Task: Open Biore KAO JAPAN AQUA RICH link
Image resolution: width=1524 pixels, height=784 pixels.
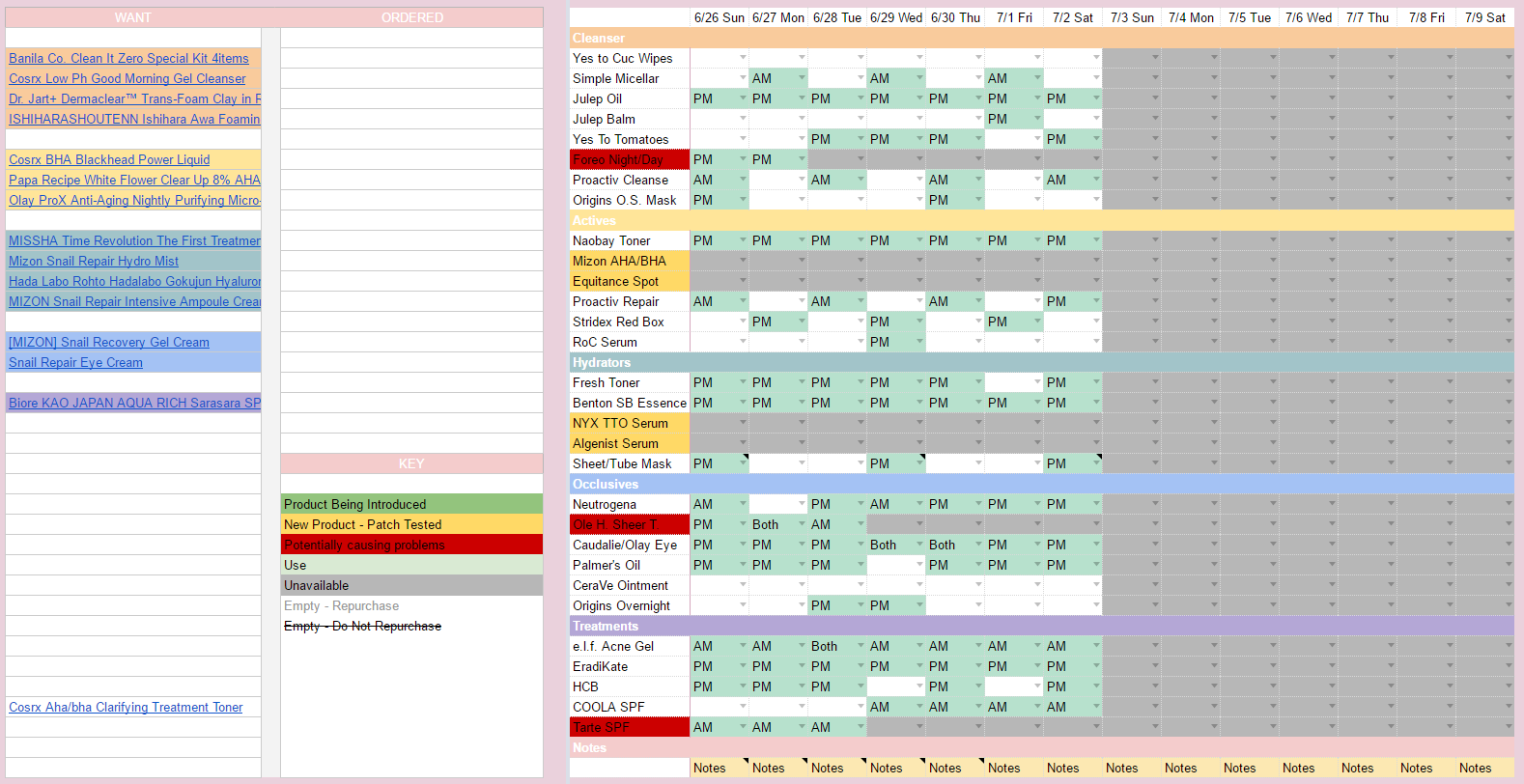Action: [134, 403]
